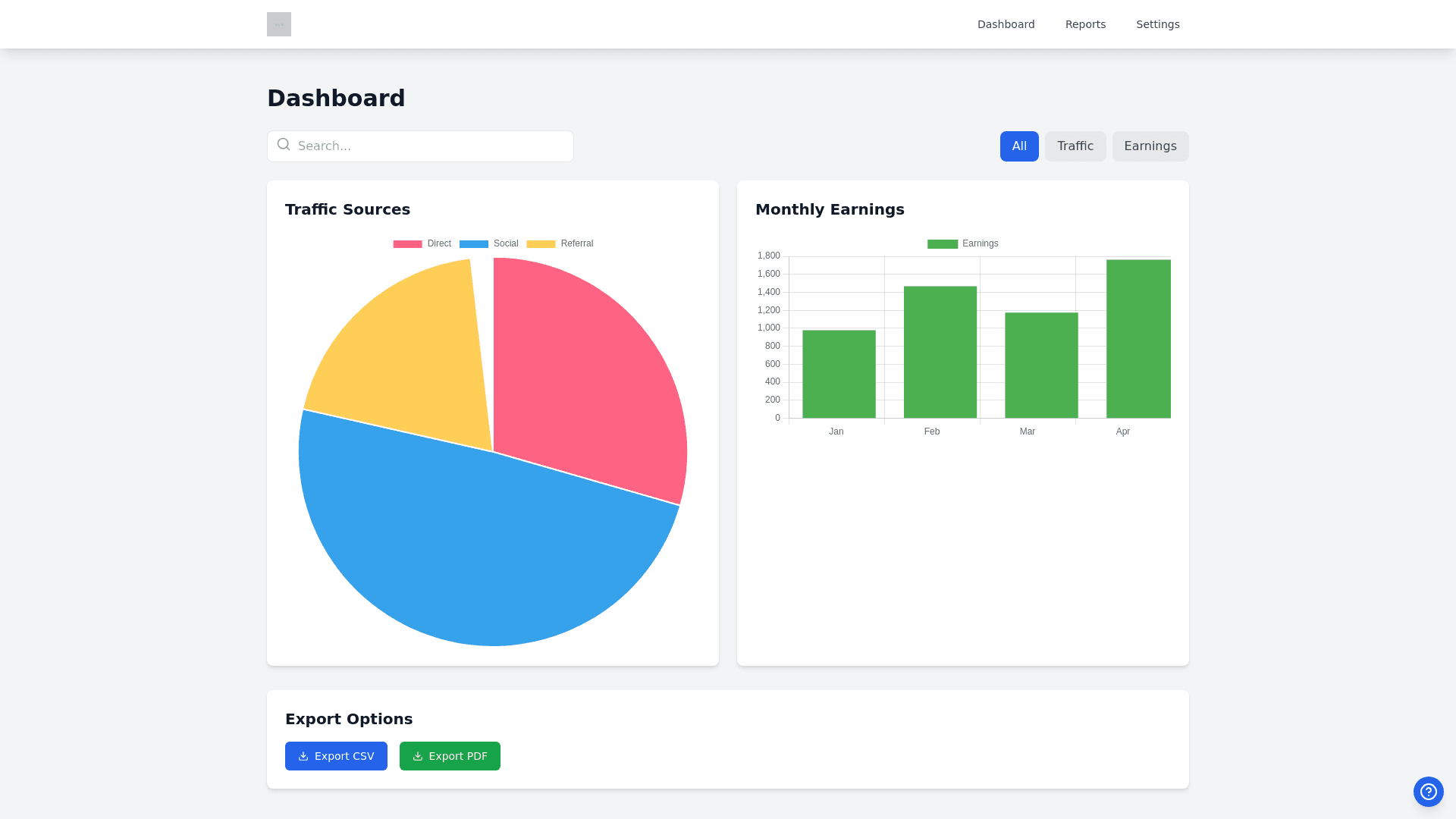The height and width of the screenshot is (819, 1456).
Task: Switch to the Earnings filter
Action: [1150, 146]
